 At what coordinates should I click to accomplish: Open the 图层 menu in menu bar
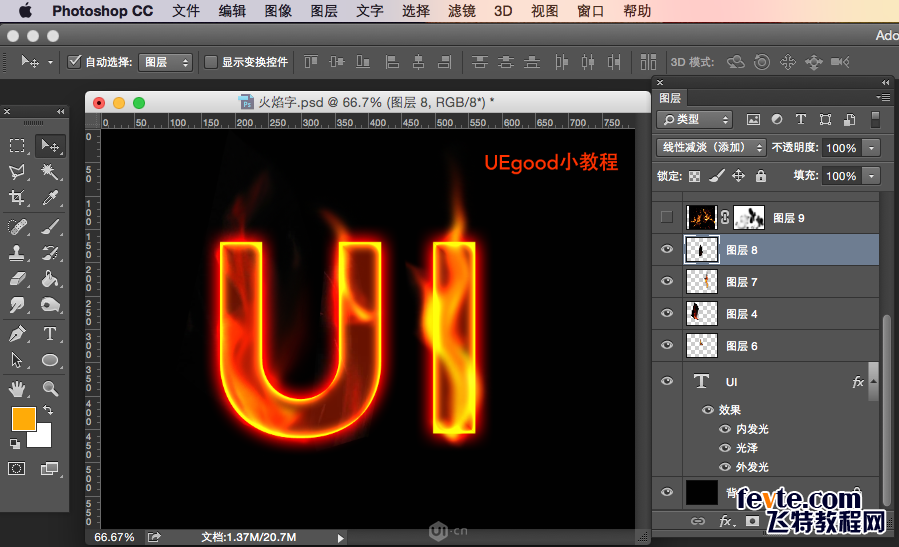click(x=323, y=11)
